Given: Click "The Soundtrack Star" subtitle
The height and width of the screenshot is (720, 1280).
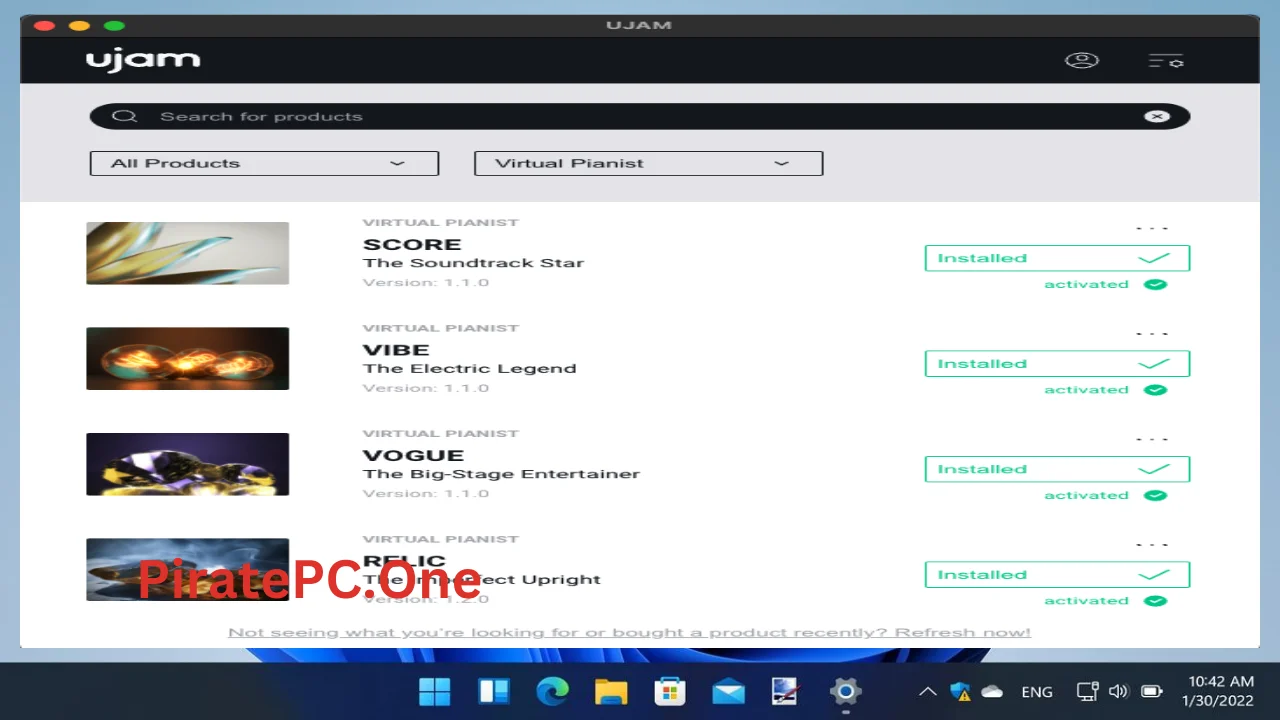Looking at the screenshot, I should pyautogui.click(x=473, y=263).
